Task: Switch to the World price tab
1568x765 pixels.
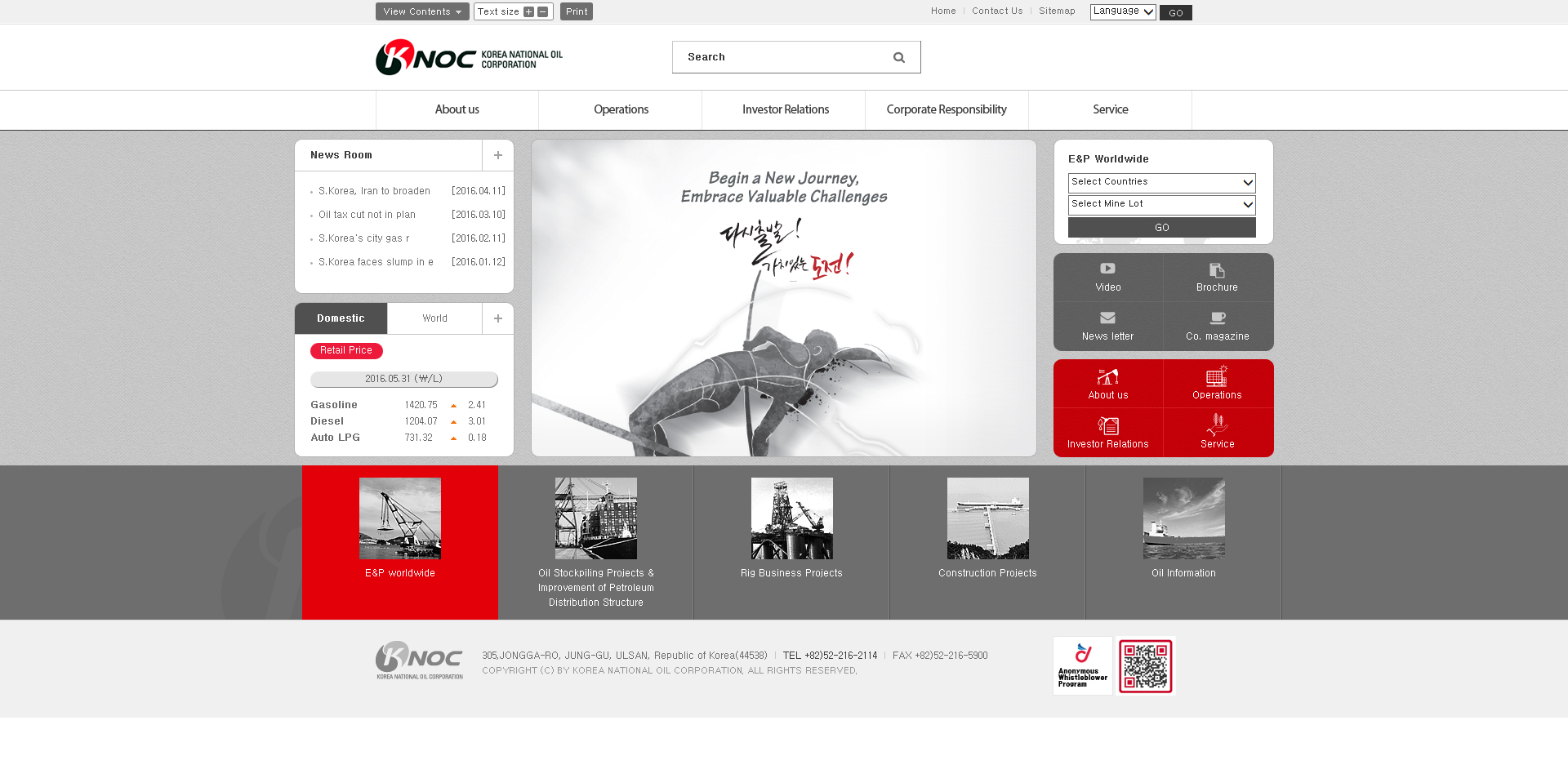Action: point(434,318)
